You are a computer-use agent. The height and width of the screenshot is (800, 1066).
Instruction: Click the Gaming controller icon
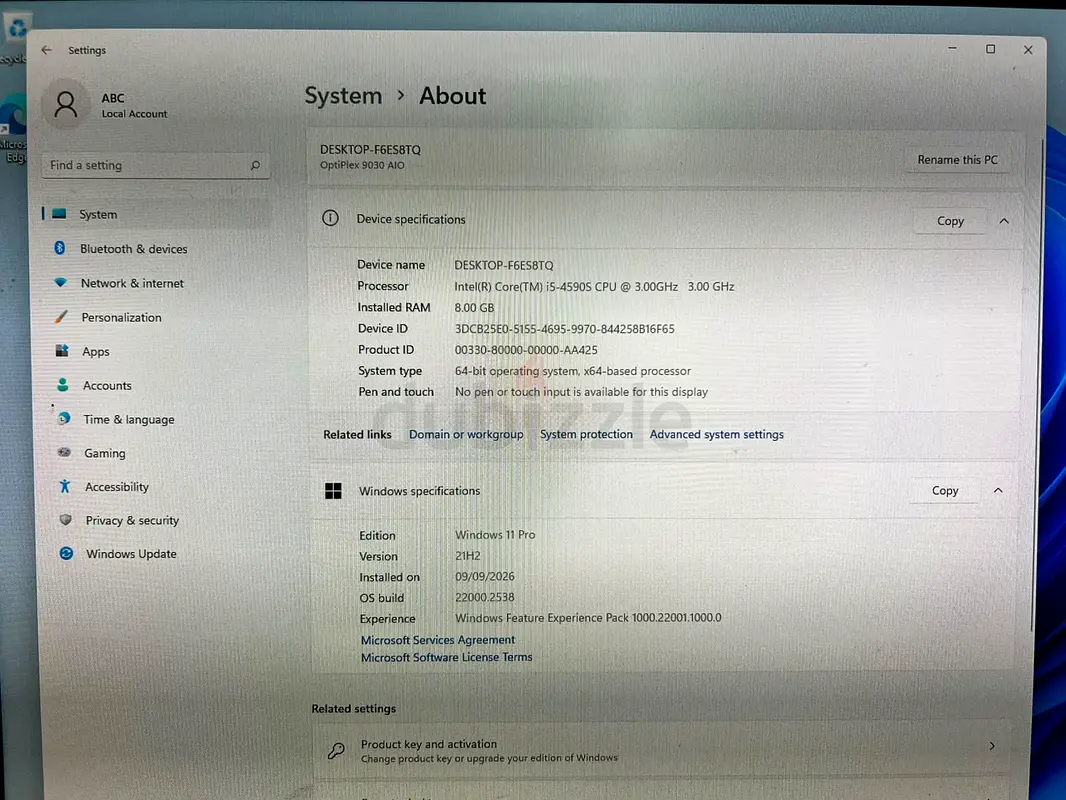point(65,452)
